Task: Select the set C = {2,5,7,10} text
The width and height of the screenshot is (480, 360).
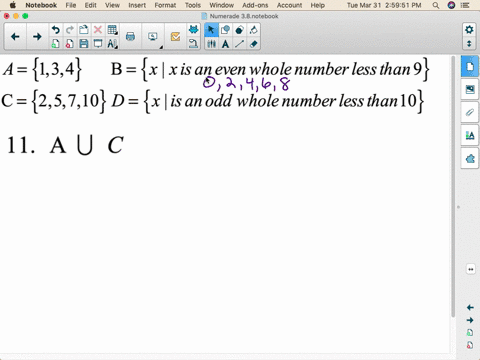Action: coord(53,101)
